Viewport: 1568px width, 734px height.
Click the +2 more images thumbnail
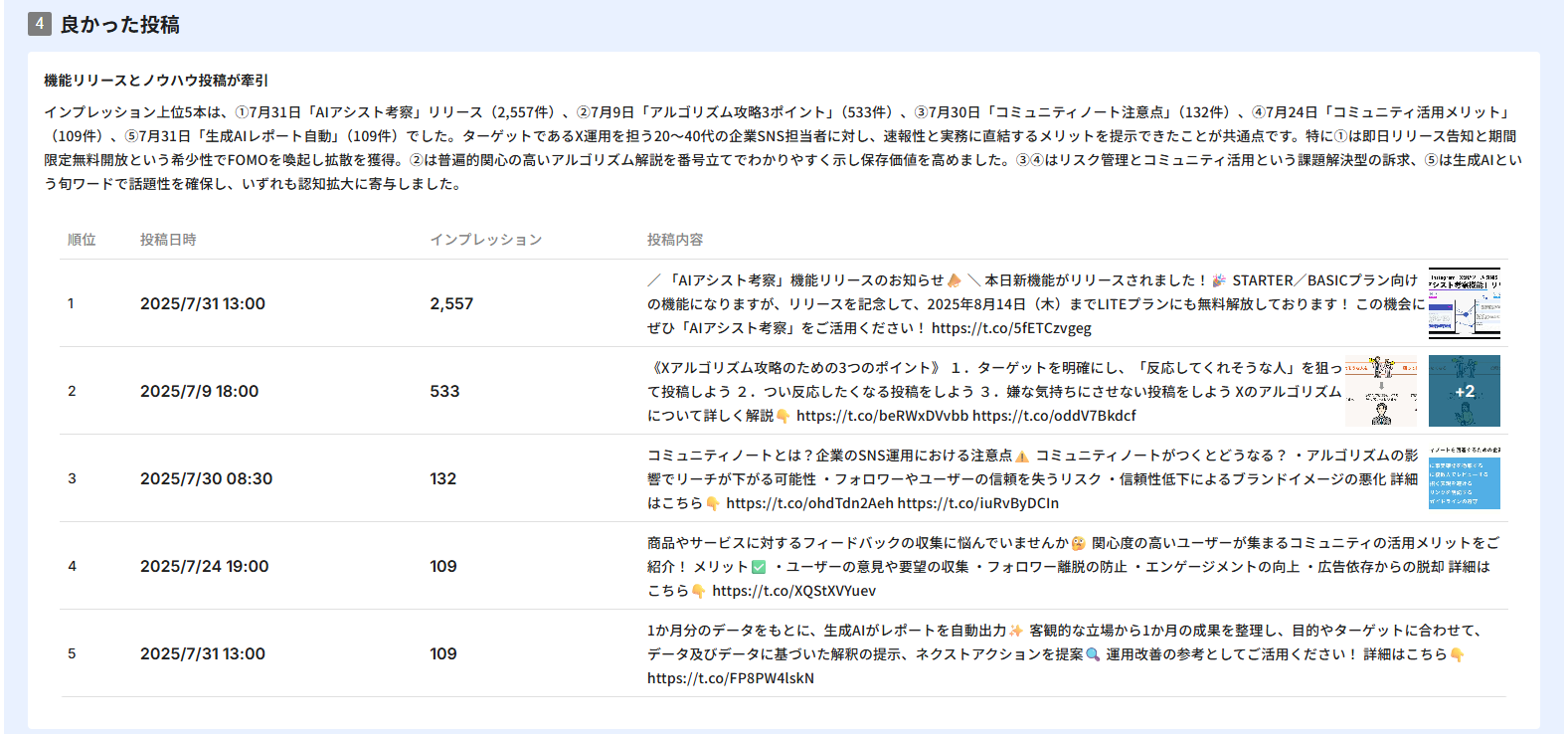(1464, 391)
